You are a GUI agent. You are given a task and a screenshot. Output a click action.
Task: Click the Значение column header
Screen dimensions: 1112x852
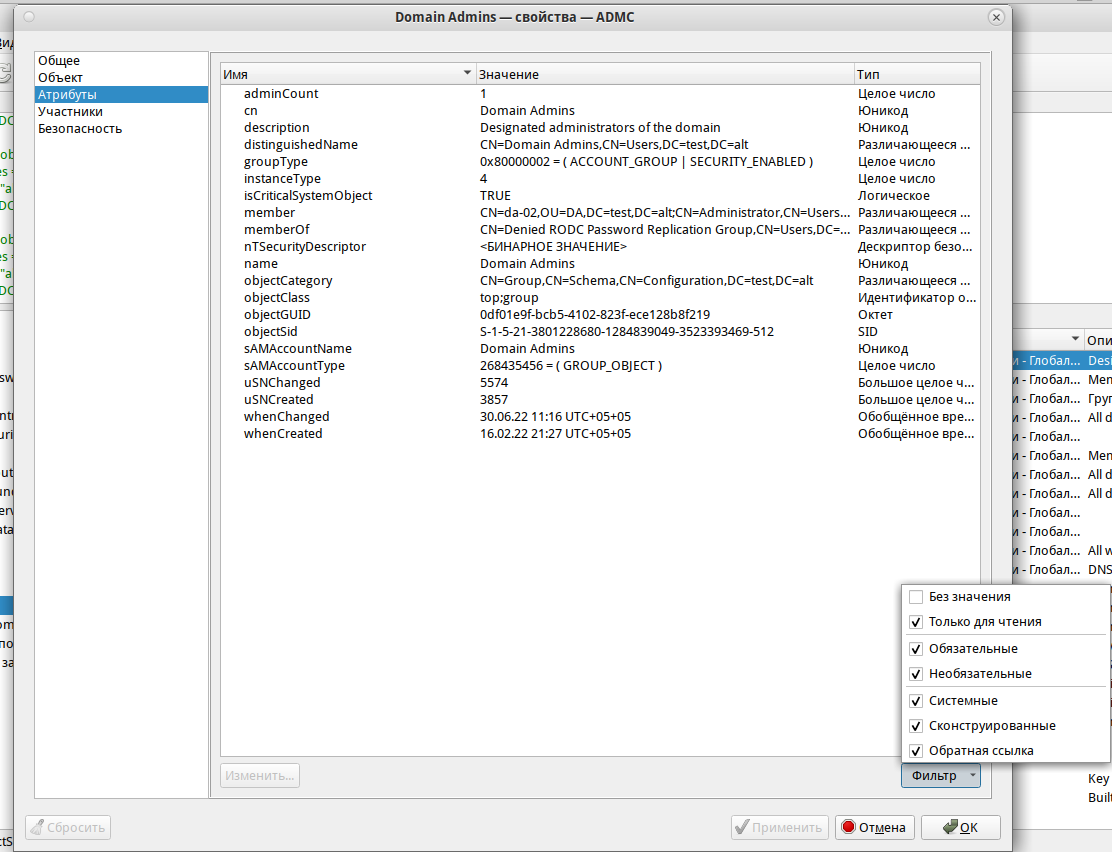(660, 75)
